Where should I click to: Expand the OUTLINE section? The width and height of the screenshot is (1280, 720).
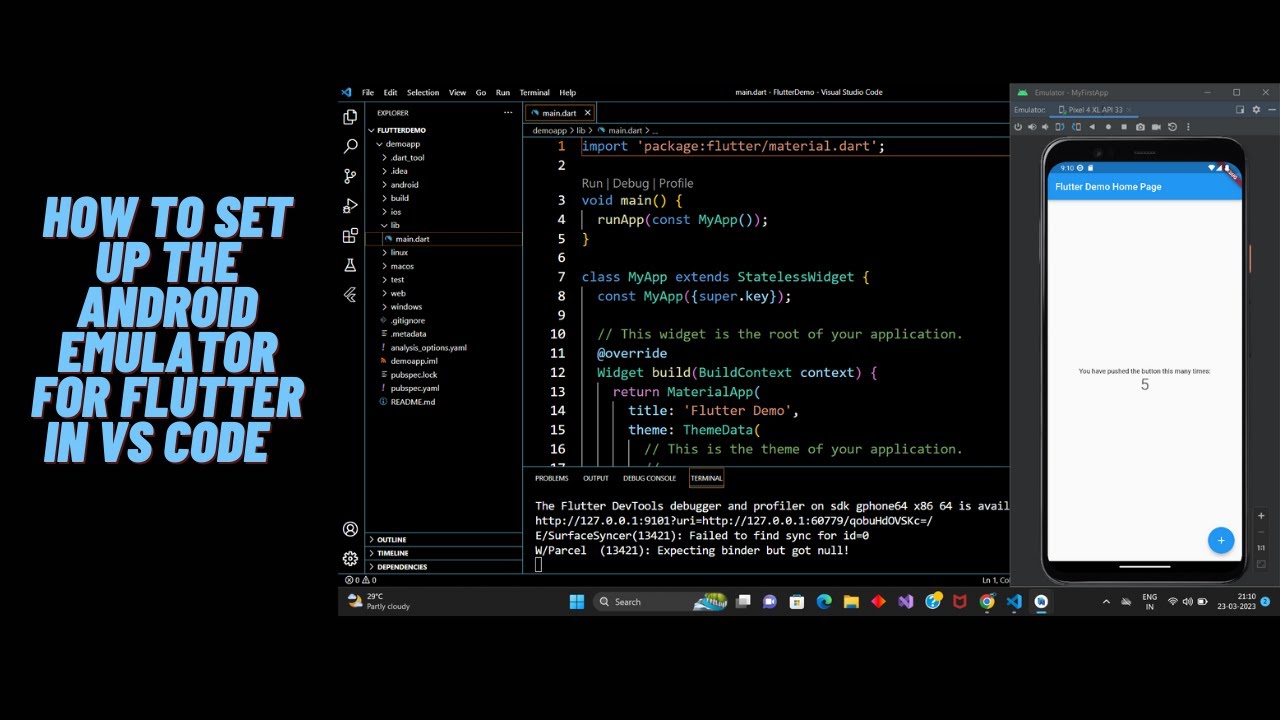(x=443, y=540)
